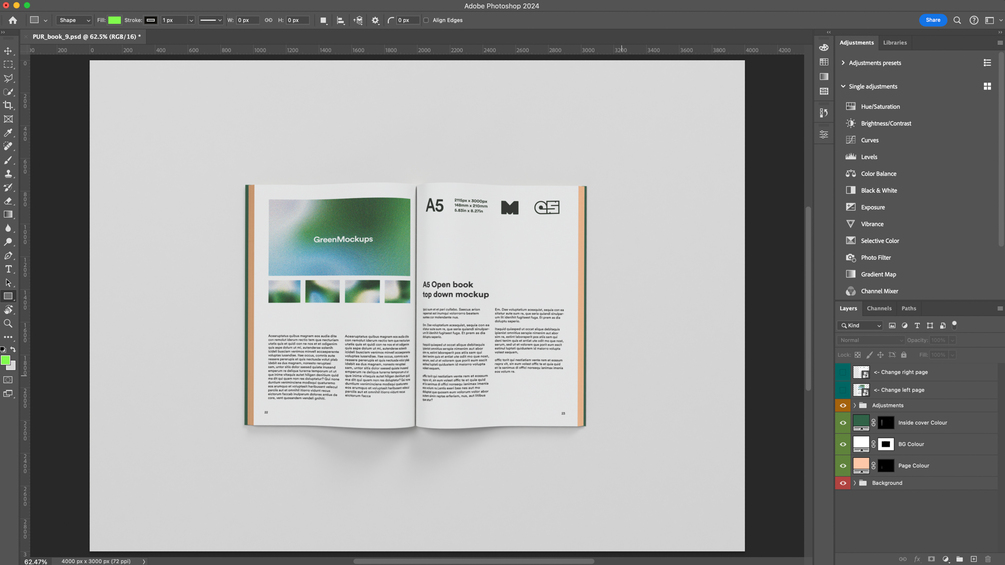Select the Move tool
The image size is (1005, 565).
pos(8,51)
